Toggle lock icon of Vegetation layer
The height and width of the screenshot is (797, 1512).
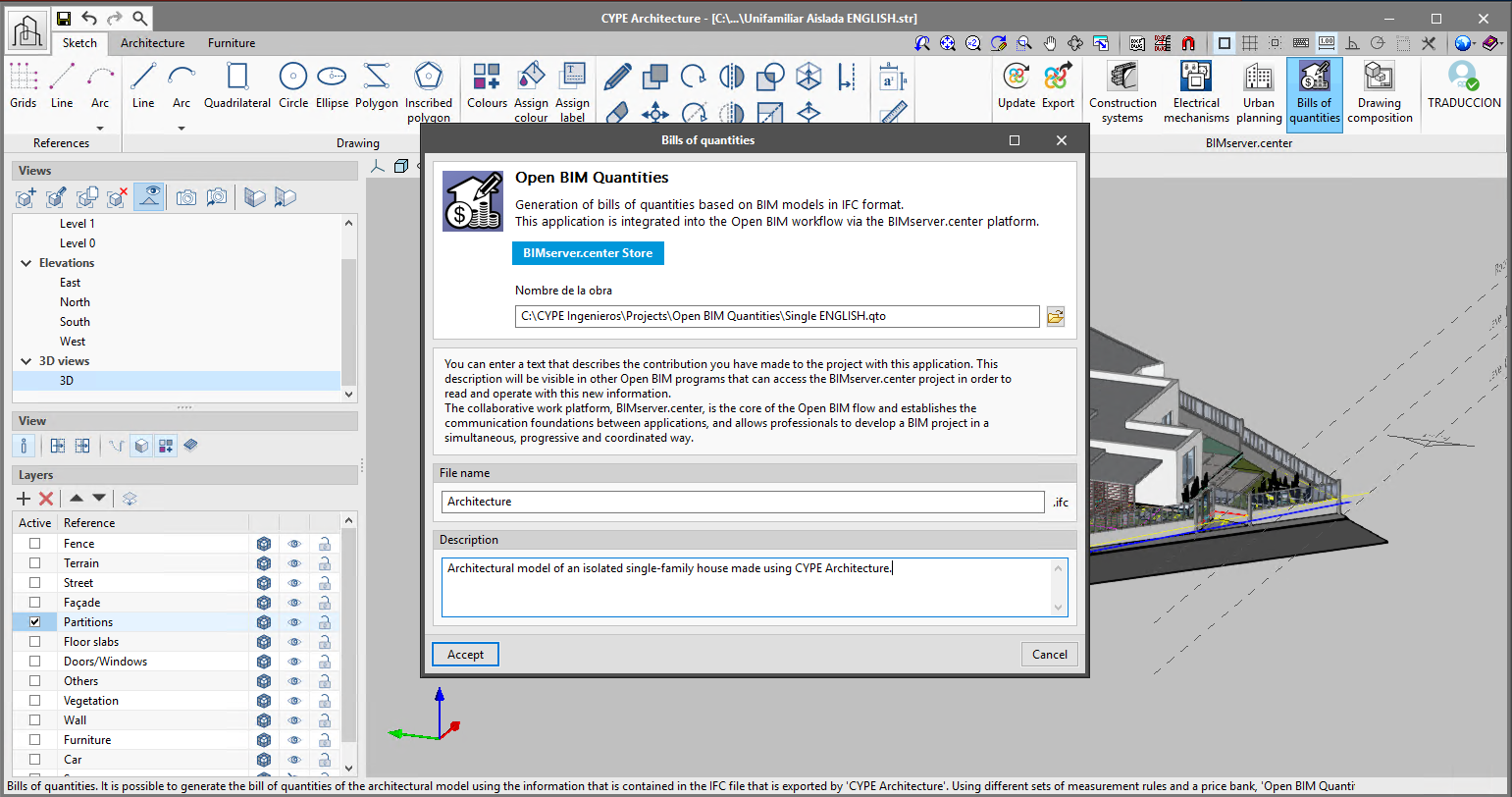coord(324,701)
